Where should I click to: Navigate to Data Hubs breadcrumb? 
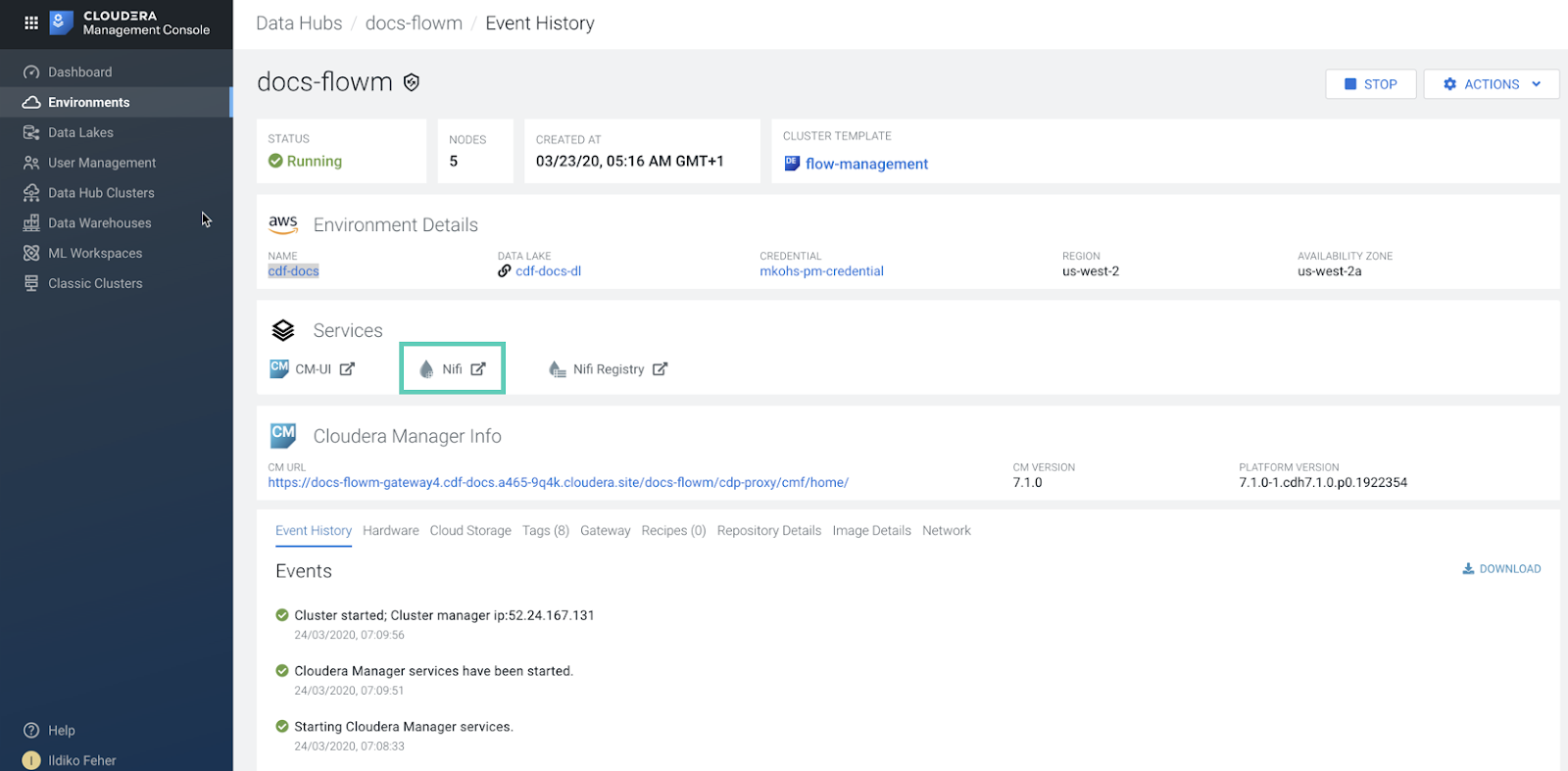(x=299, y=24)
